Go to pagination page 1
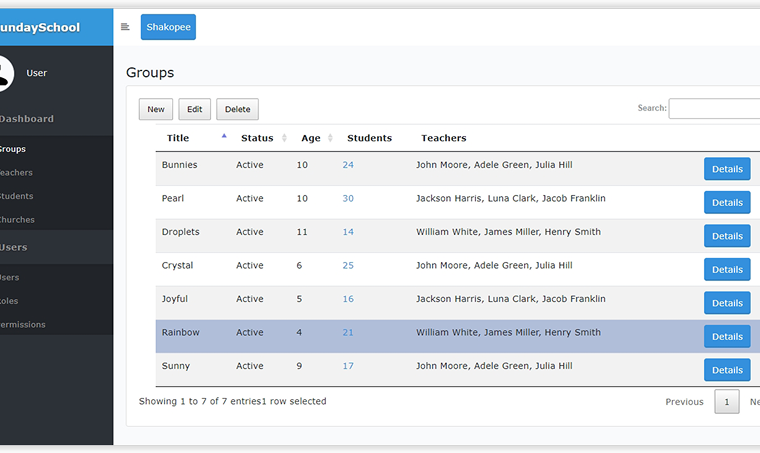This screenshot has width=760, height=453. 726,402
